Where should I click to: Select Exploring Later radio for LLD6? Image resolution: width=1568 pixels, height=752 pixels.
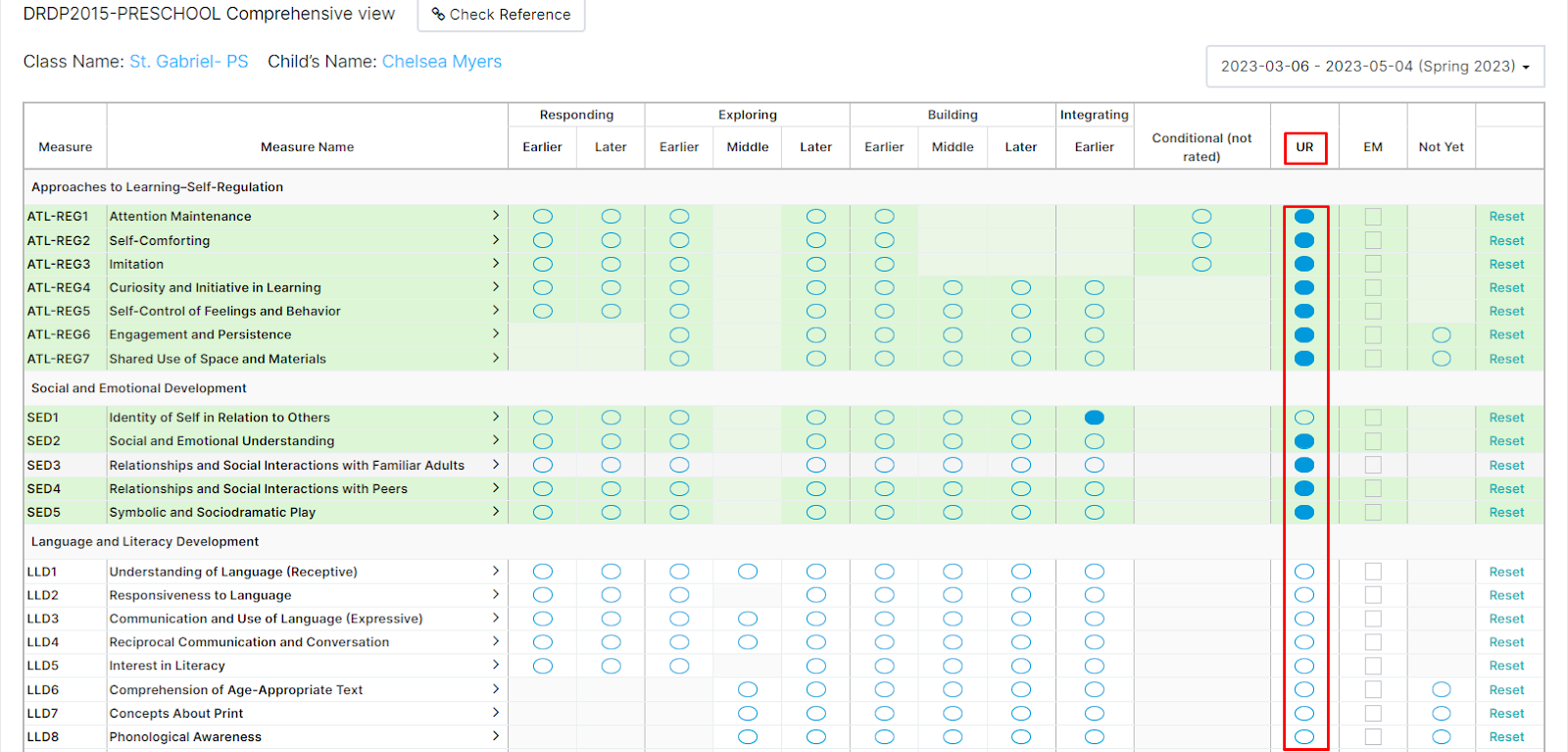[x=816, y=689]
